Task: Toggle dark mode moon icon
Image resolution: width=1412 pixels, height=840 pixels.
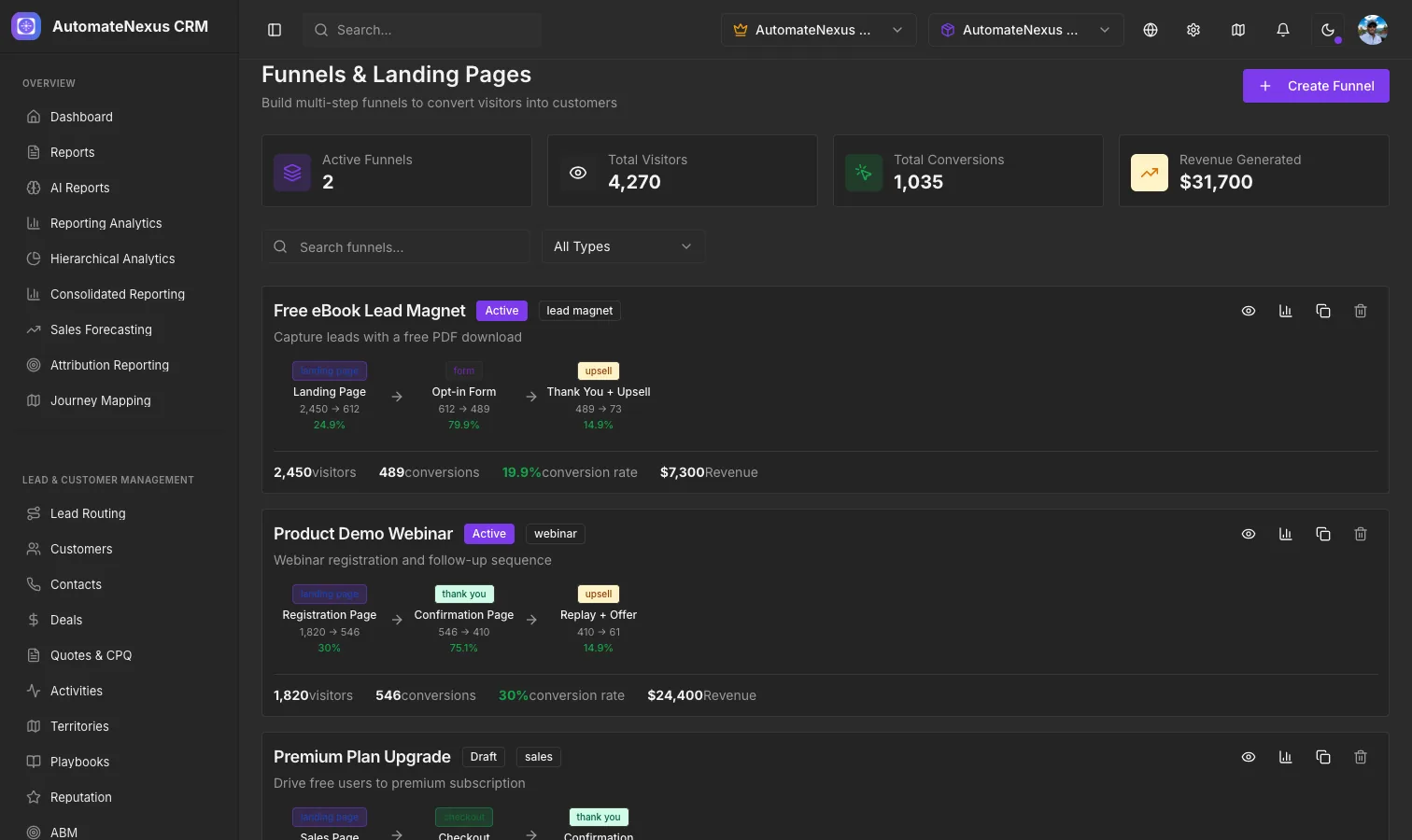Action: pyautogui.click(x=1328, y=30)
